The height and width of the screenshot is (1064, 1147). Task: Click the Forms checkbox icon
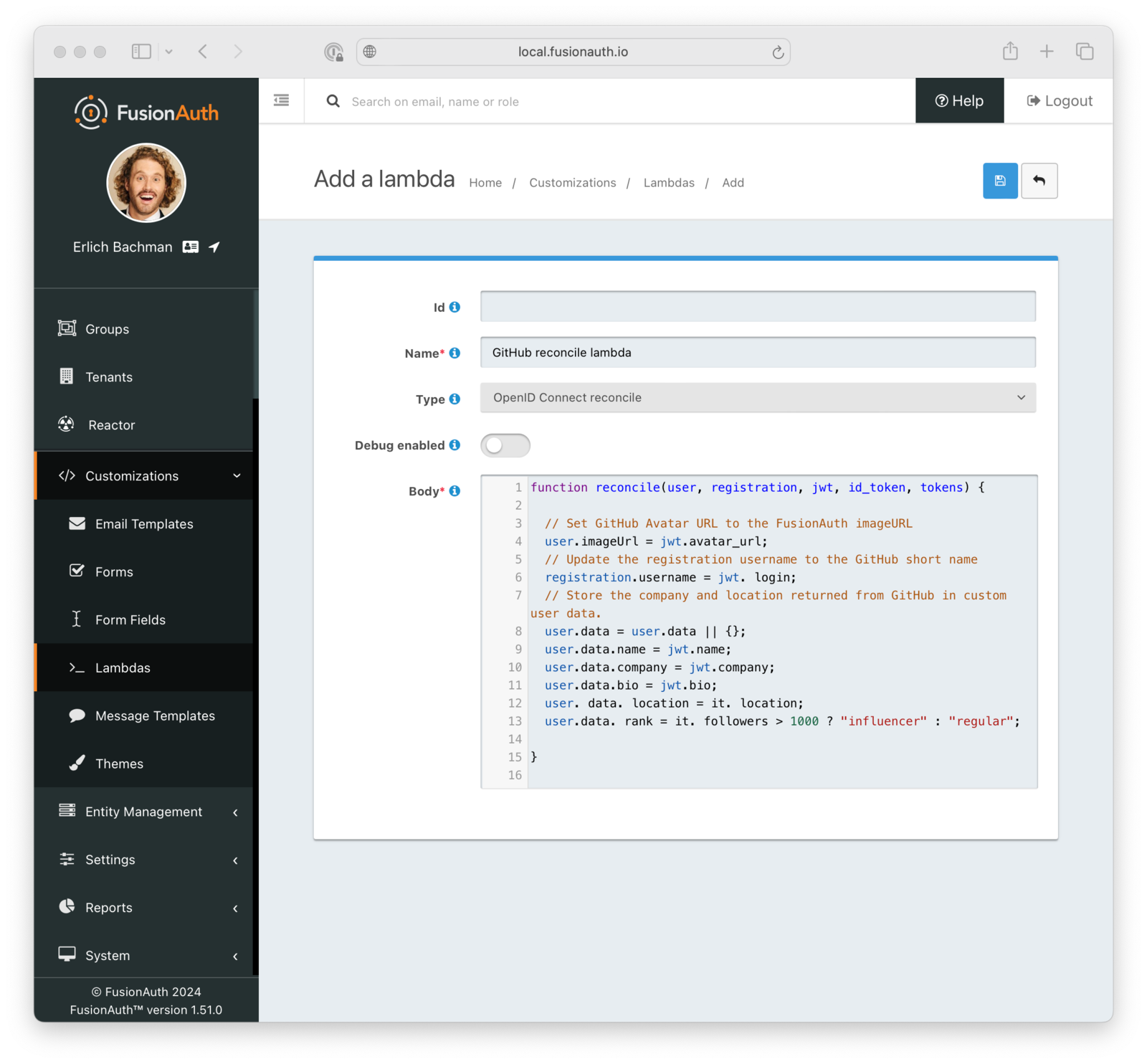tap(77, 571)
